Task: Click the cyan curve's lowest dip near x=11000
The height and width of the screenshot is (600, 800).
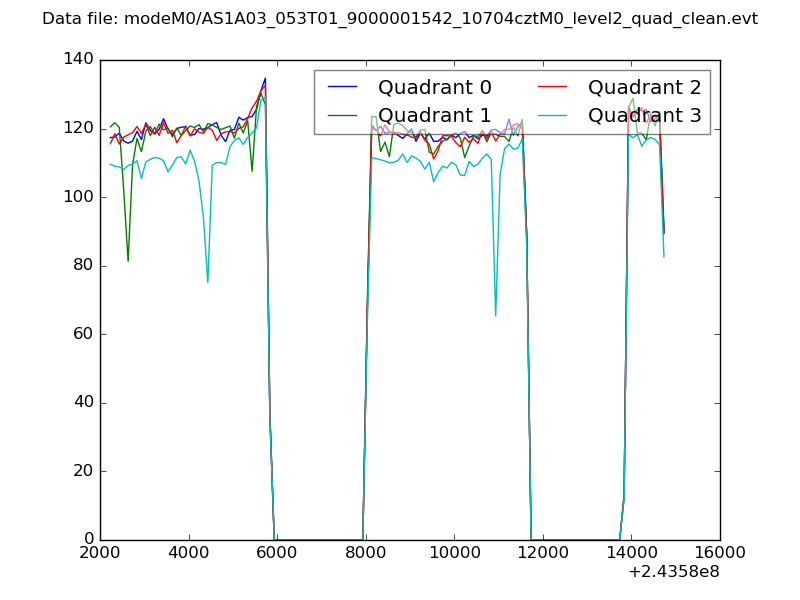Action: point(495,315)
